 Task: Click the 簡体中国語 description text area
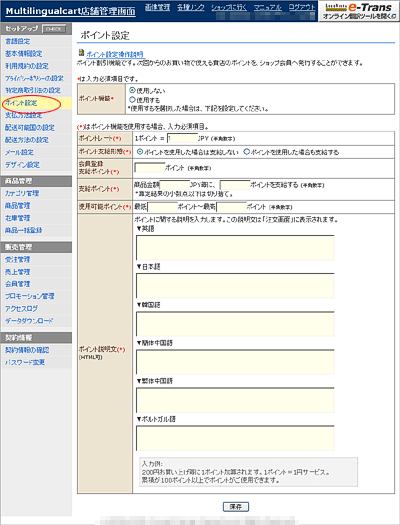coord(235,362)
